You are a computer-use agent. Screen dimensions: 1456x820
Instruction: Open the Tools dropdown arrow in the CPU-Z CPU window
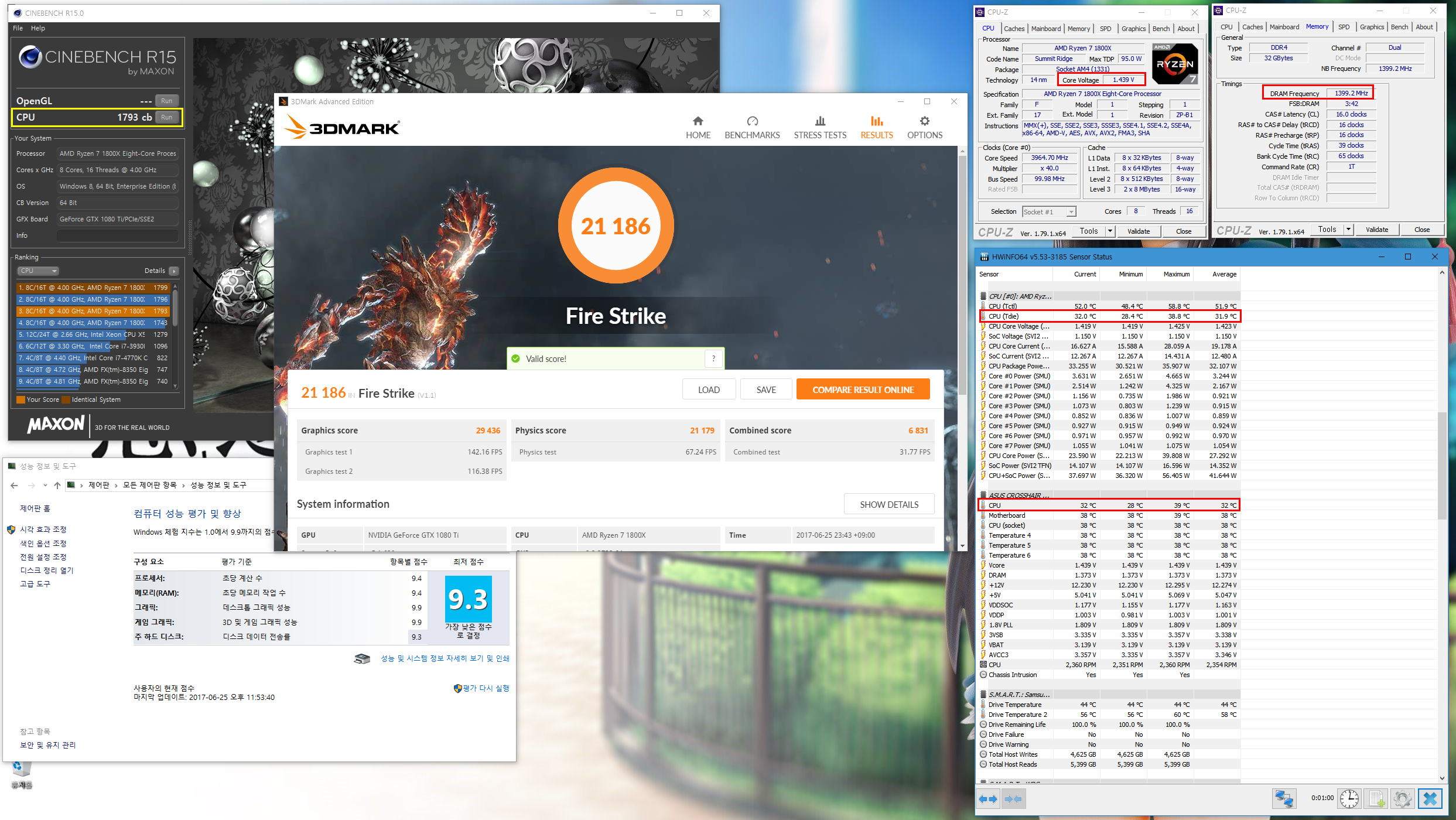[1109, 231]
